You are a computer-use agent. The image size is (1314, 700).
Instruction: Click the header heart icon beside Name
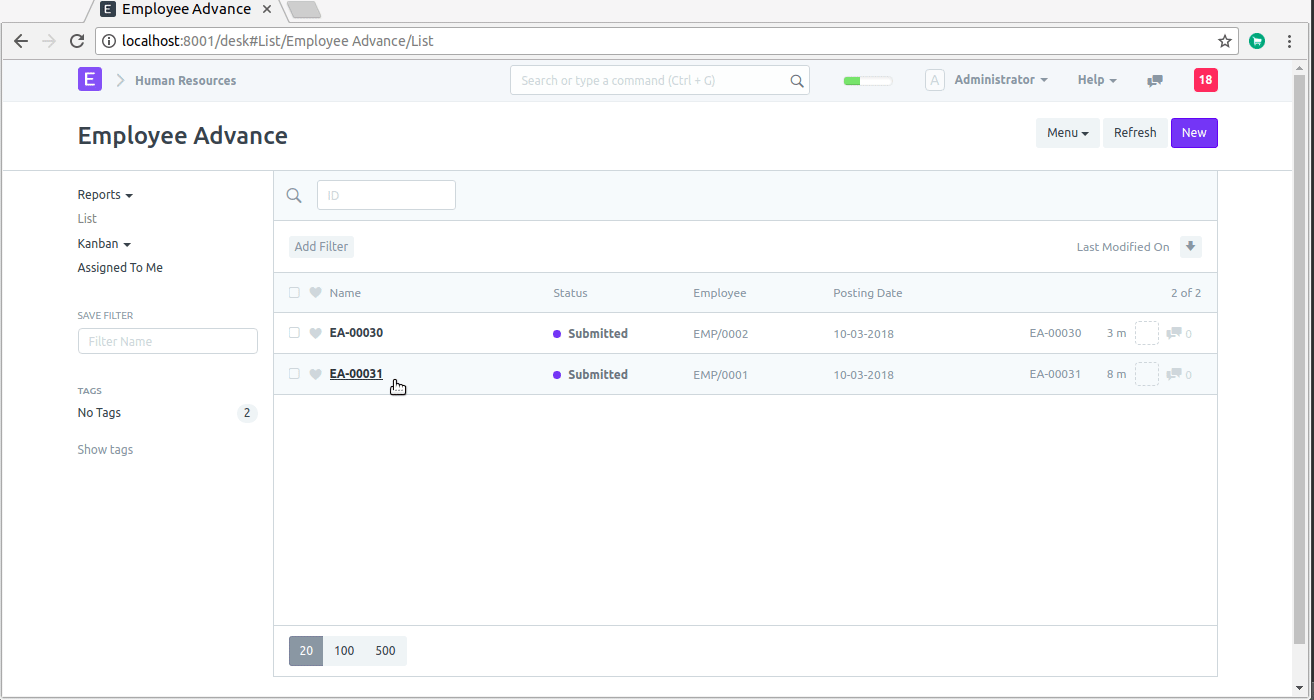pos(316,293)
